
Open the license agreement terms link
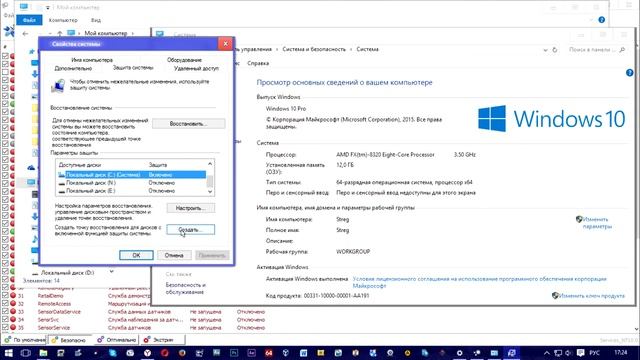[x=480, y=282]
